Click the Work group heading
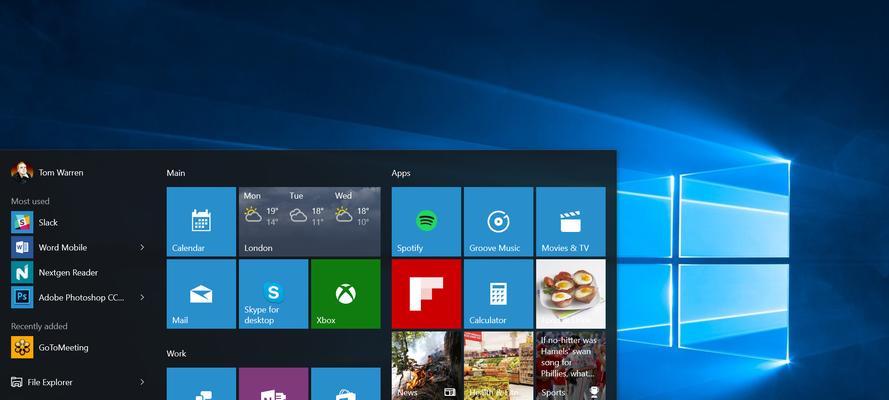Screen dimensions: 889x400 click(x=176, y=354)
